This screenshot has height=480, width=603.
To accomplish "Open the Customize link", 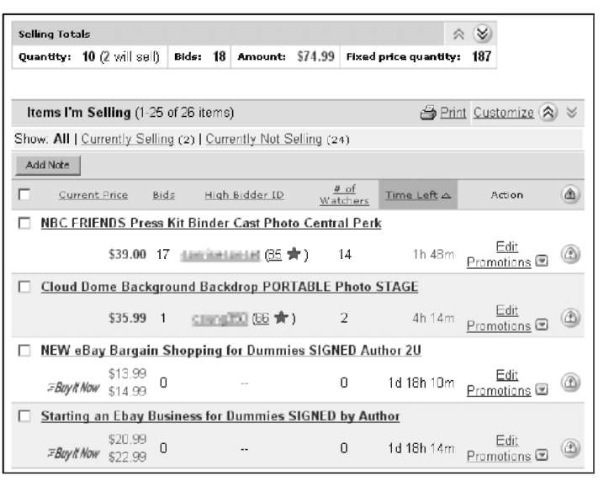I will 503,113.
